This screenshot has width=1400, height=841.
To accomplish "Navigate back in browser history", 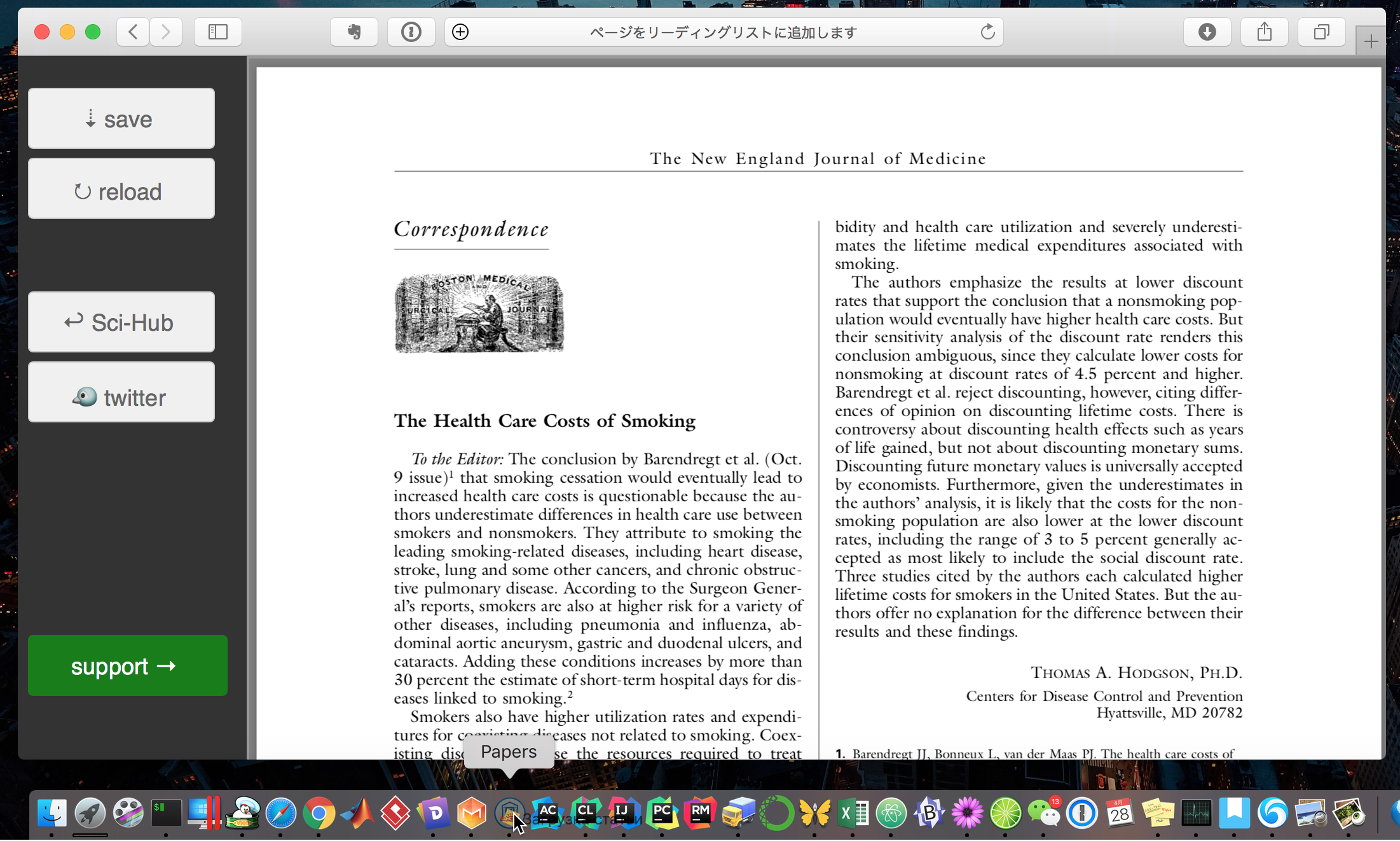I will (x=134, y=32).
